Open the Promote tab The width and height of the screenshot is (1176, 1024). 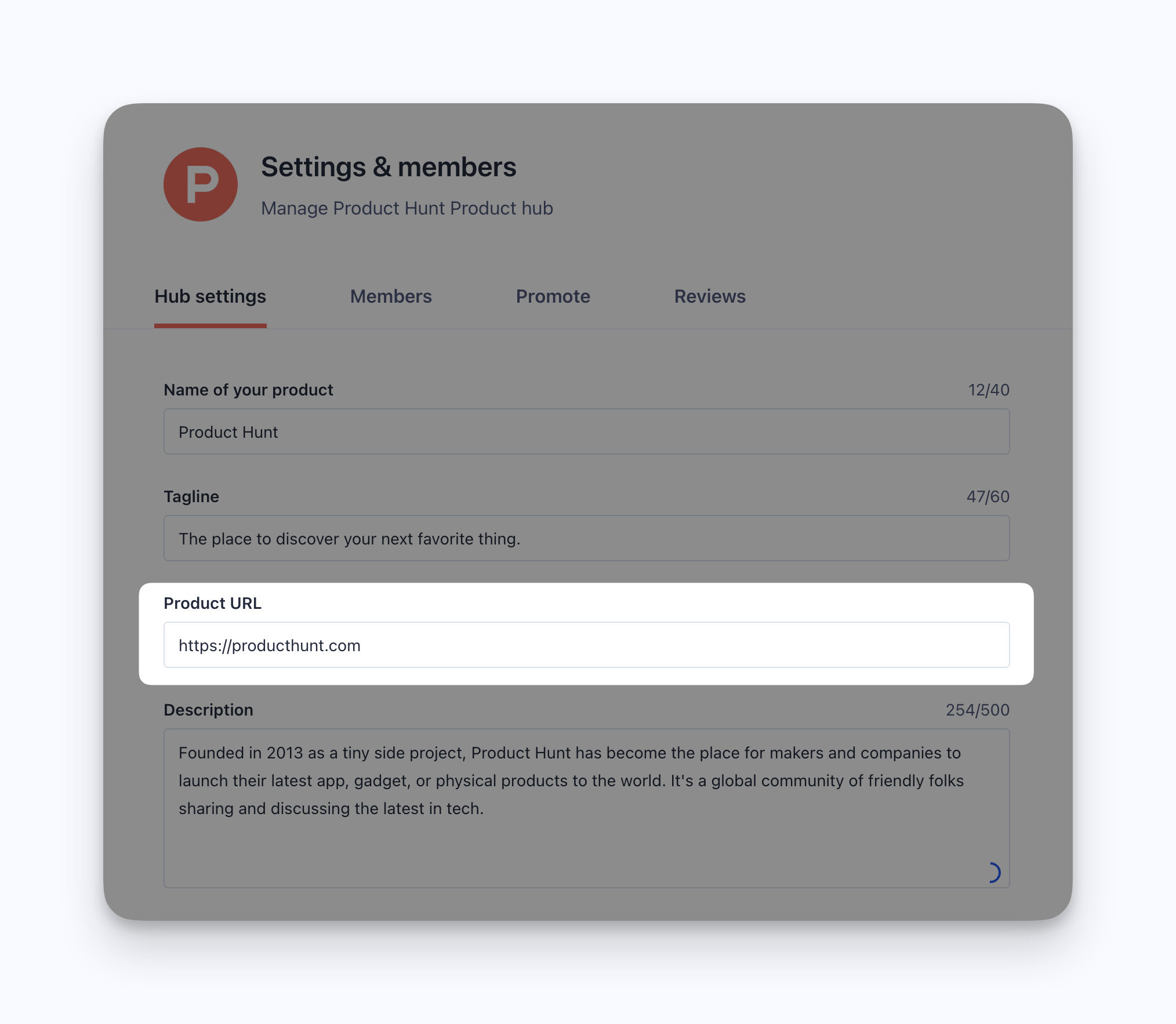(553, 296)
